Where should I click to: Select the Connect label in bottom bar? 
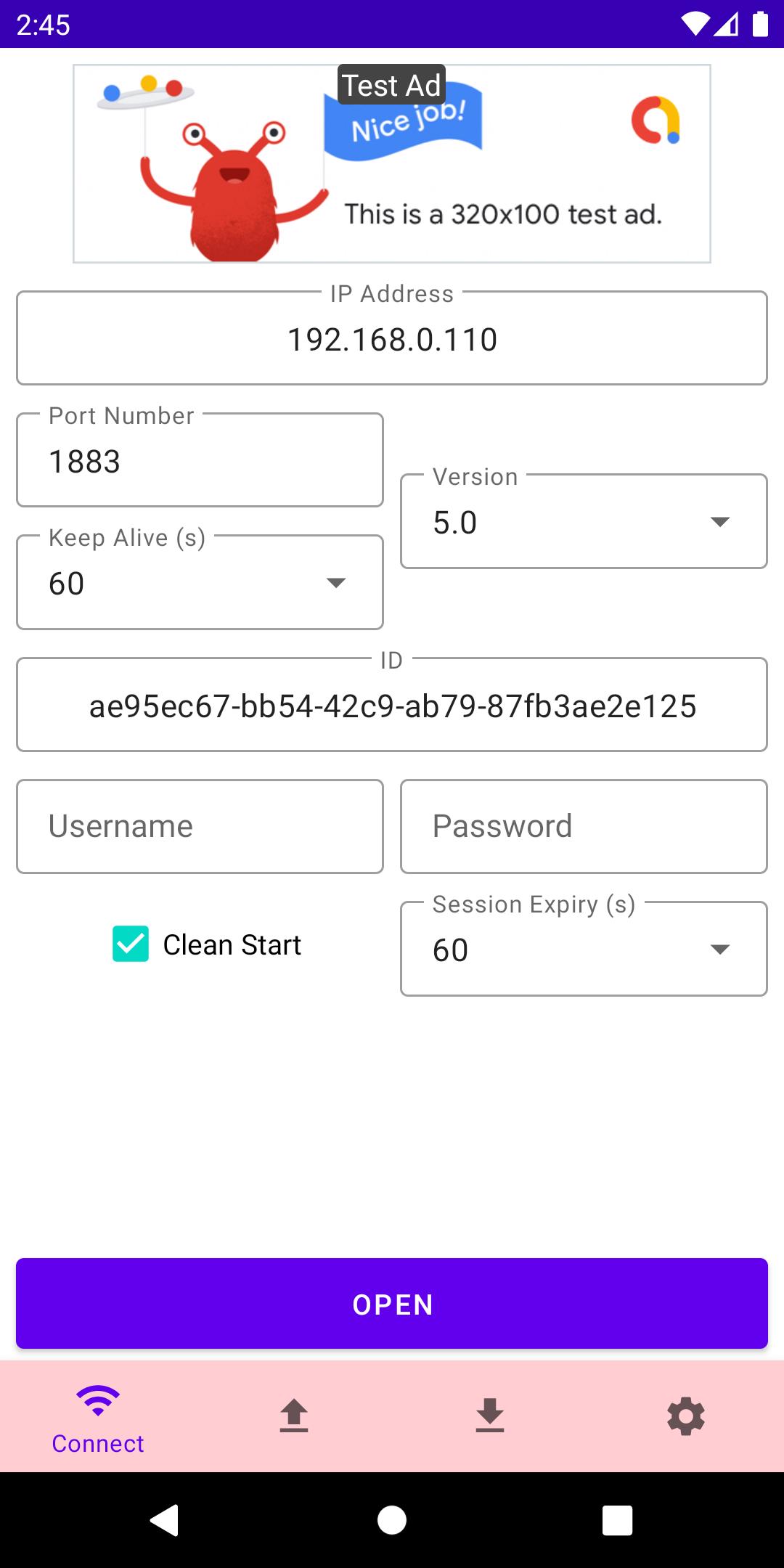(x=98, y=1444)
